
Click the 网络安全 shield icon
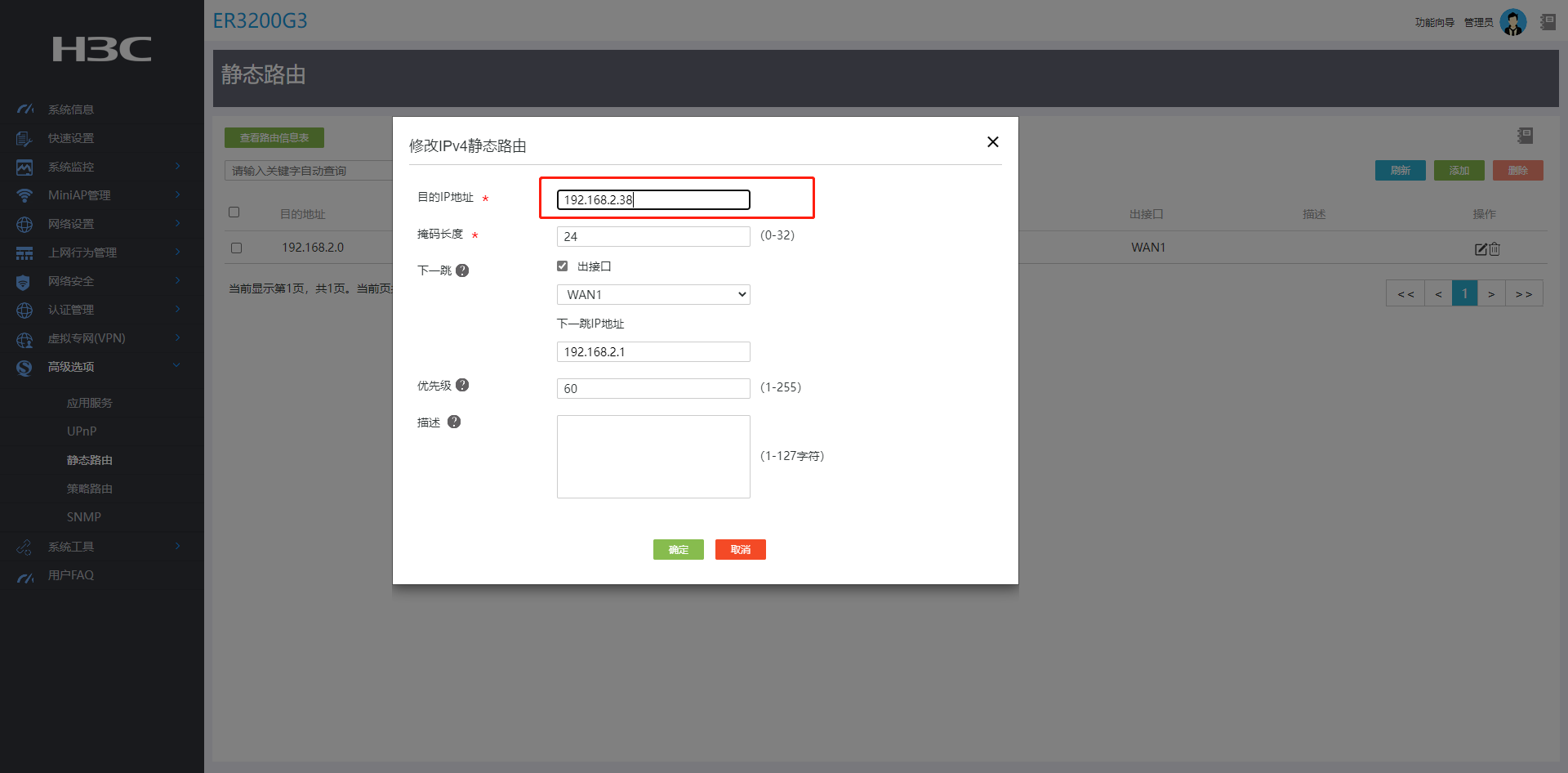point(24,282)
